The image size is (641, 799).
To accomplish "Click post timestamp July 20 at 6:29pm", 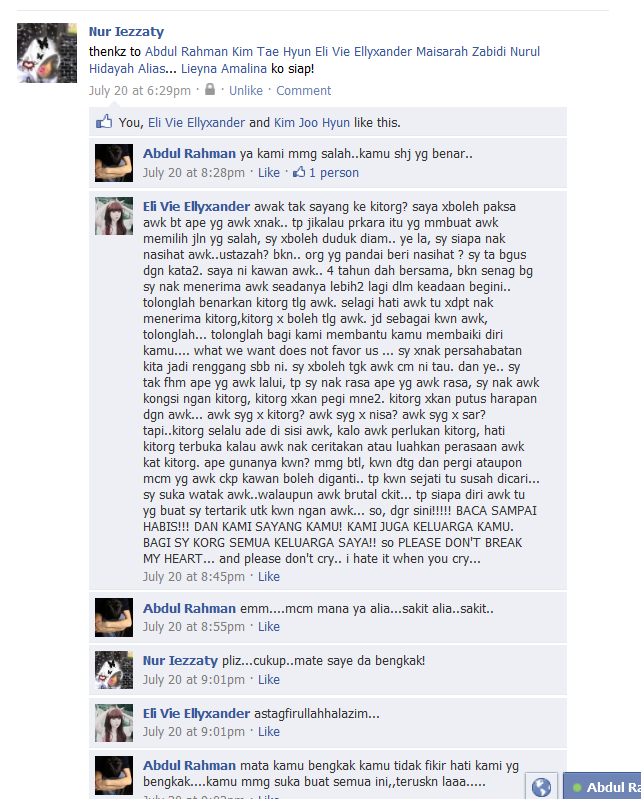I will 140,91.
